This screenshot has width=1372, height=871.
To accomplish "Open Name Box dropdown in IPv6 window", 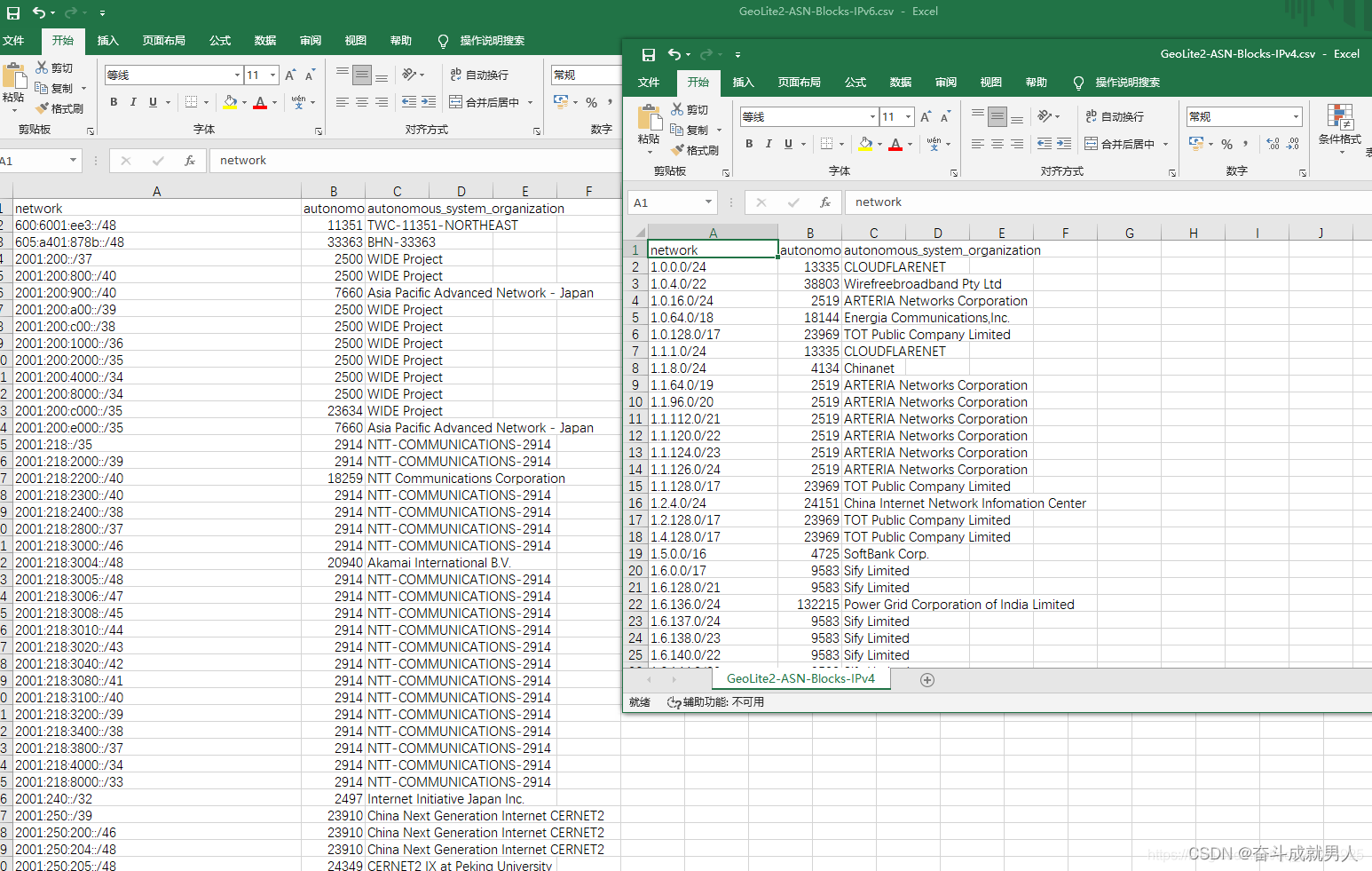I will coord(73,161).
